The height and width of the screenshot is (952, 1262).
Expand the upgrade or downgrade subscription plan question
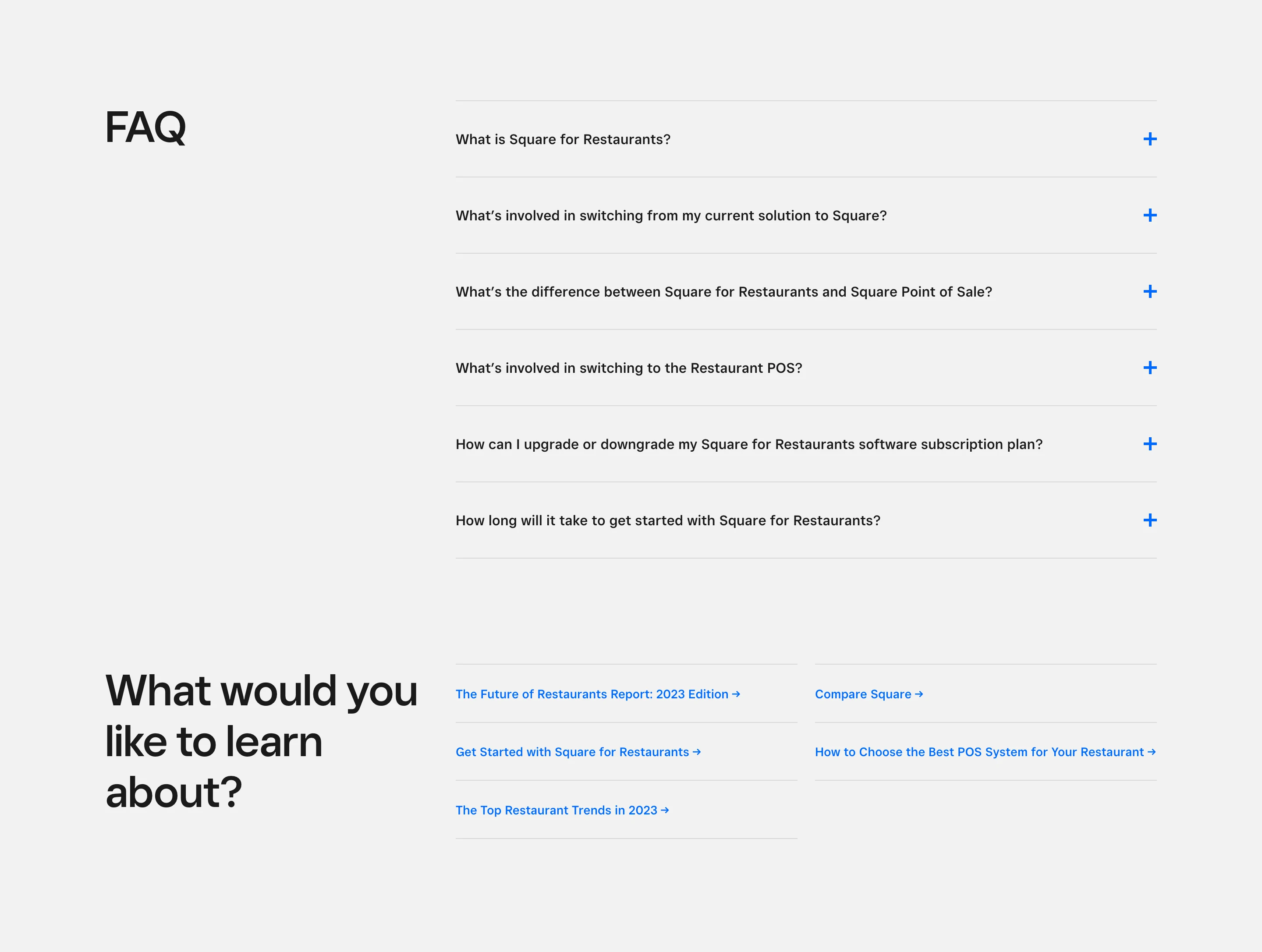pyautogui.click(x=1151, y=444)
